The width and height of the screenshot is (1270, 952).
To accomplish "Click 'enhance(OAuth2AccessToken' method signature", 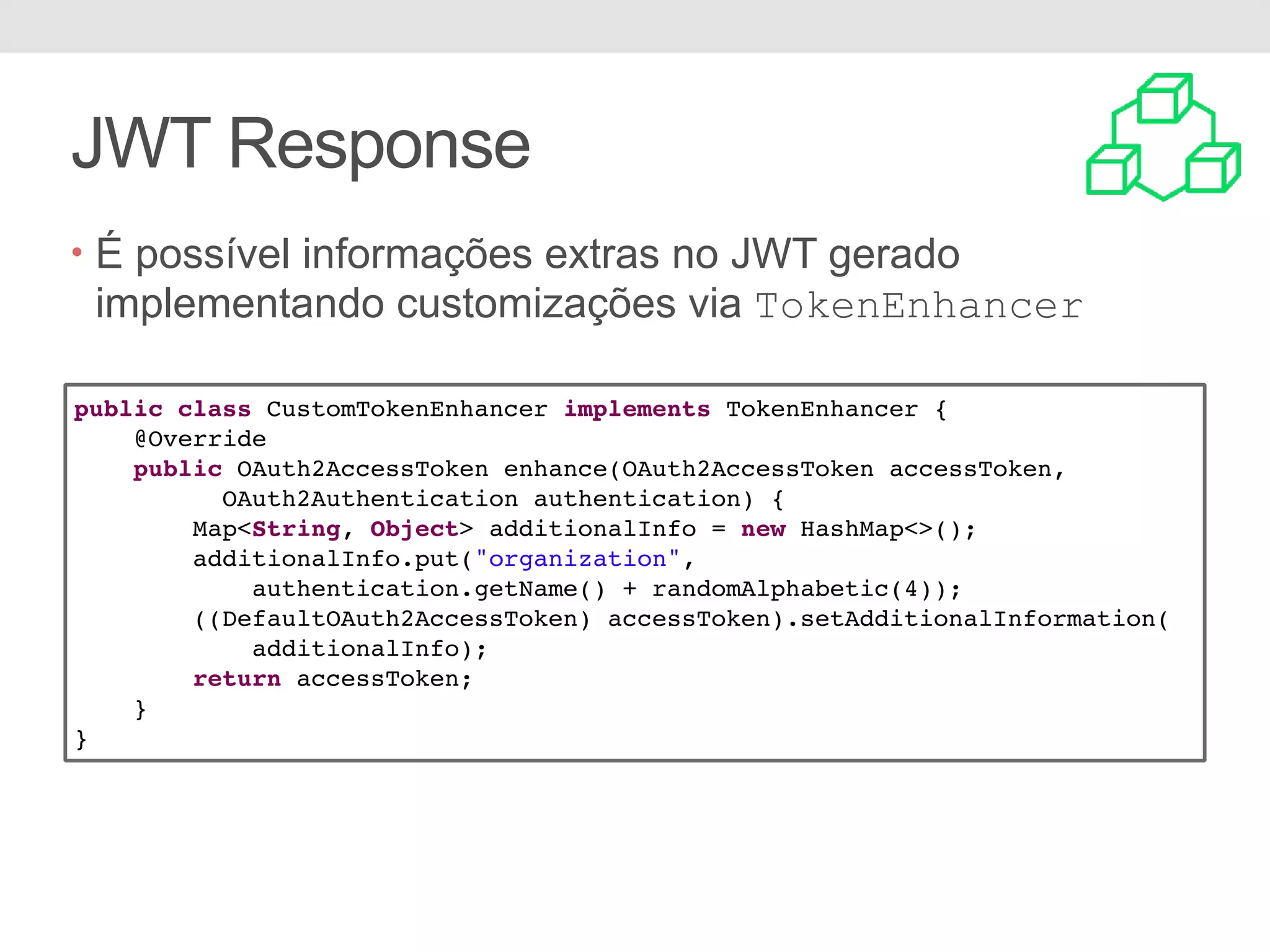I will (x=688, y=469).
